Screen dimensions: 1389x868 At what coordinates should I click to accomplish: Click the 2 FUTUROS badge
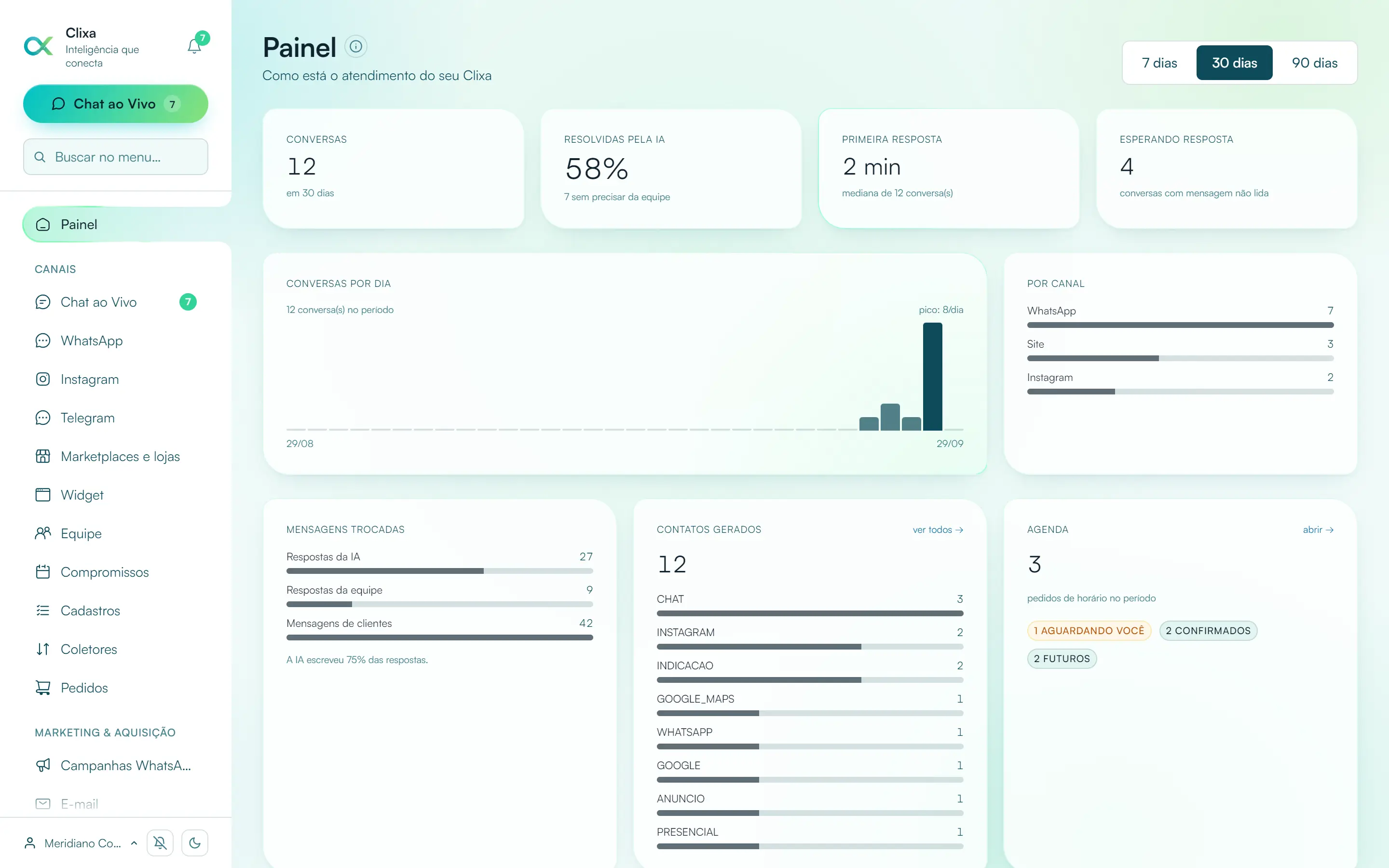(x=1062, y=658)
